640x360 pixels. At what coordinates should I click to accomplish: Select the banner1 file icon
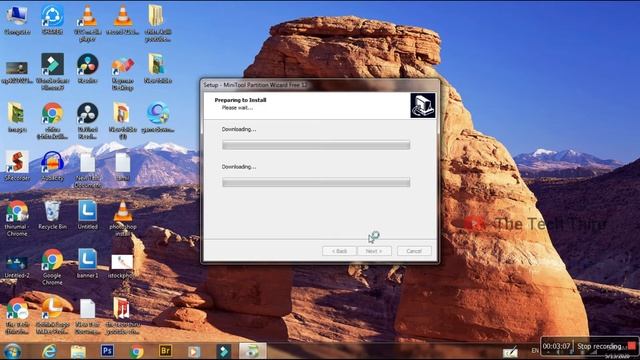[x=87, y=264]
